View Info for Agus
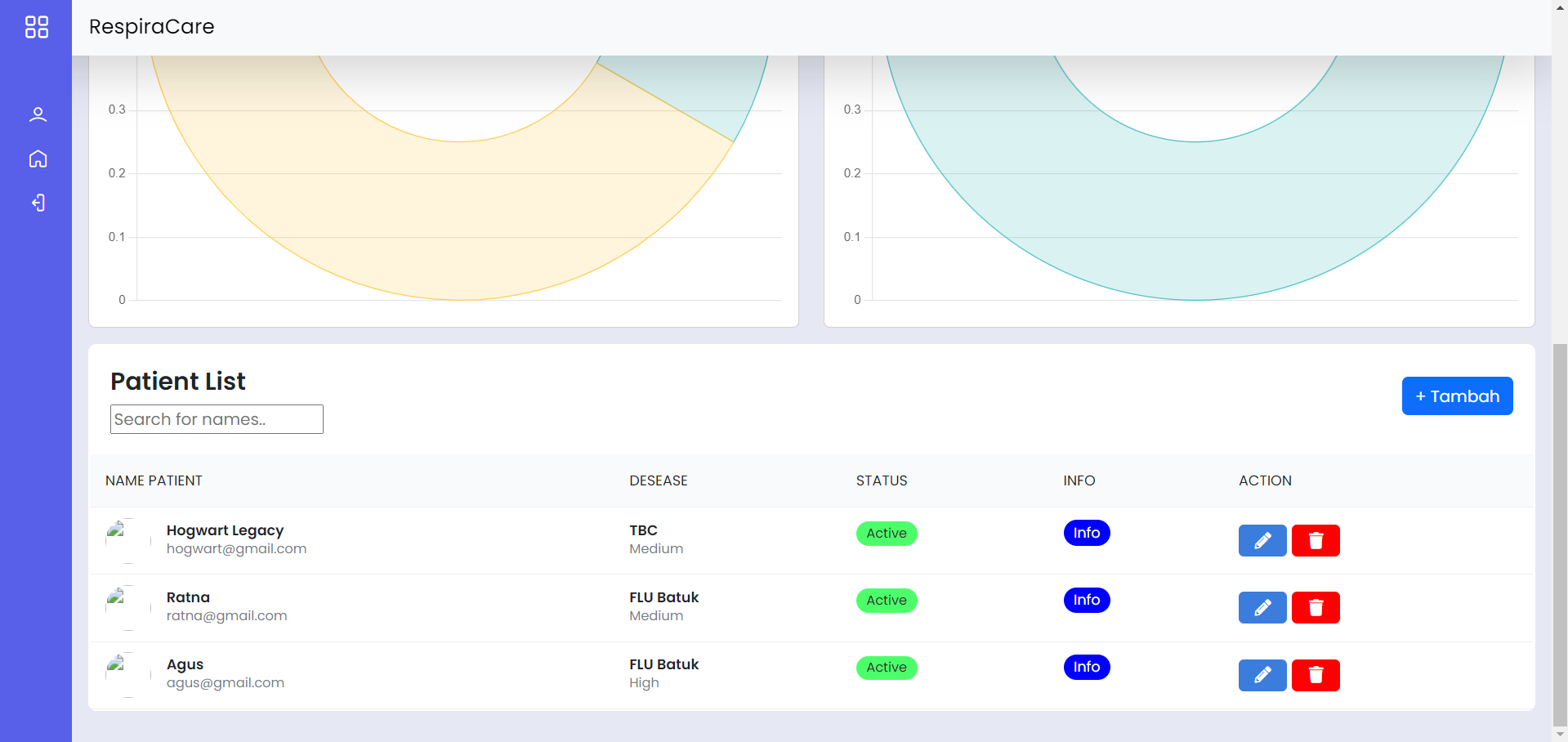The image size is (1568, 742). click(x=1086, y=667)
